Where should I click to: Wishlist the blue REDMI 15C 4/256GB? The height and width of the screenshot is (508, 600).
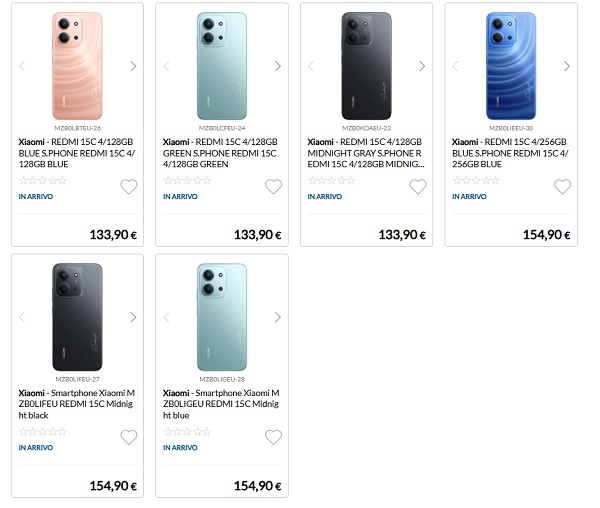(x=562, y=187)
